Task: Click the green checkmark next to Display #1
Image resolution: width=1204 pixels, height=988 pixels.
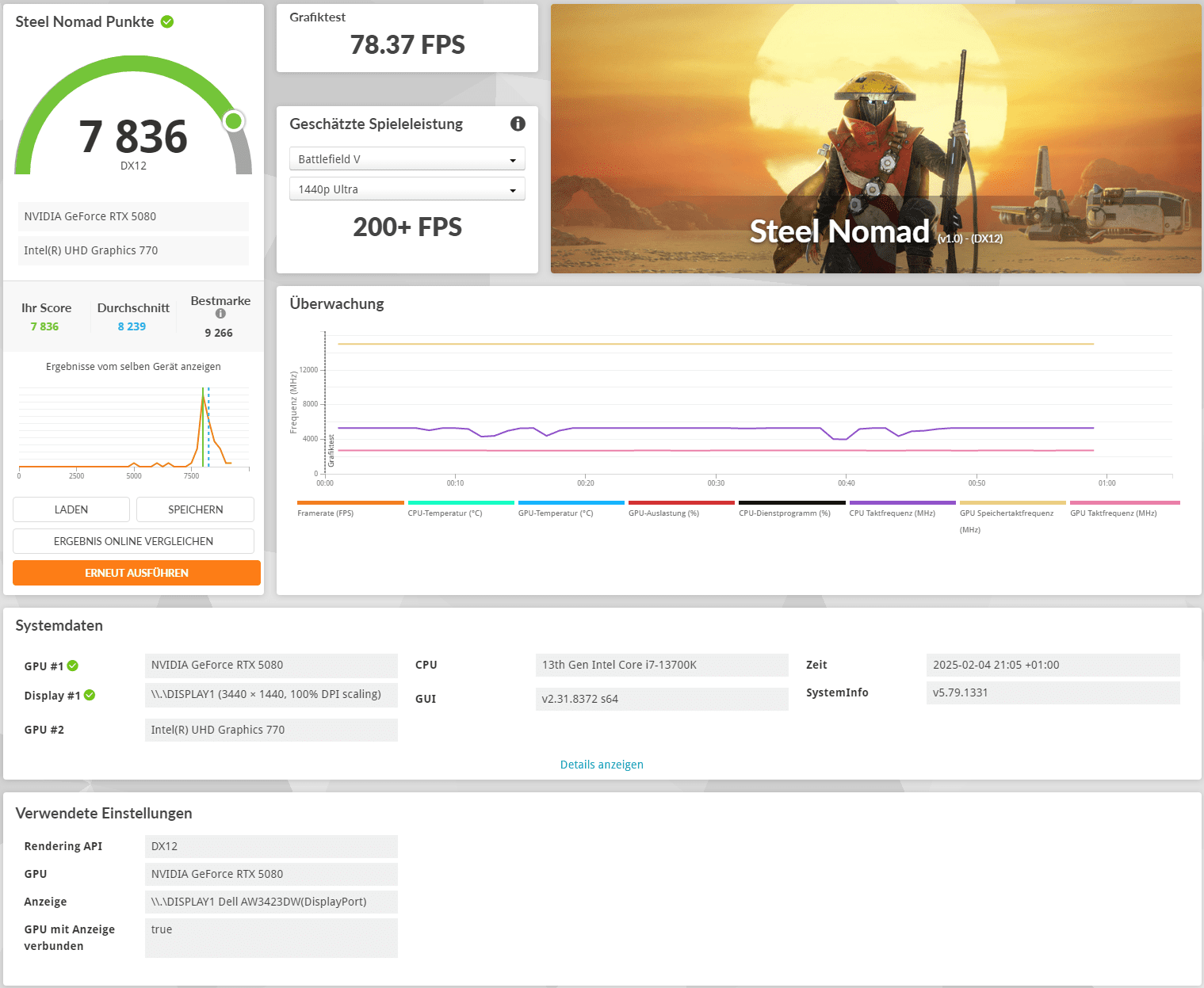Action: tap(90, 695)
